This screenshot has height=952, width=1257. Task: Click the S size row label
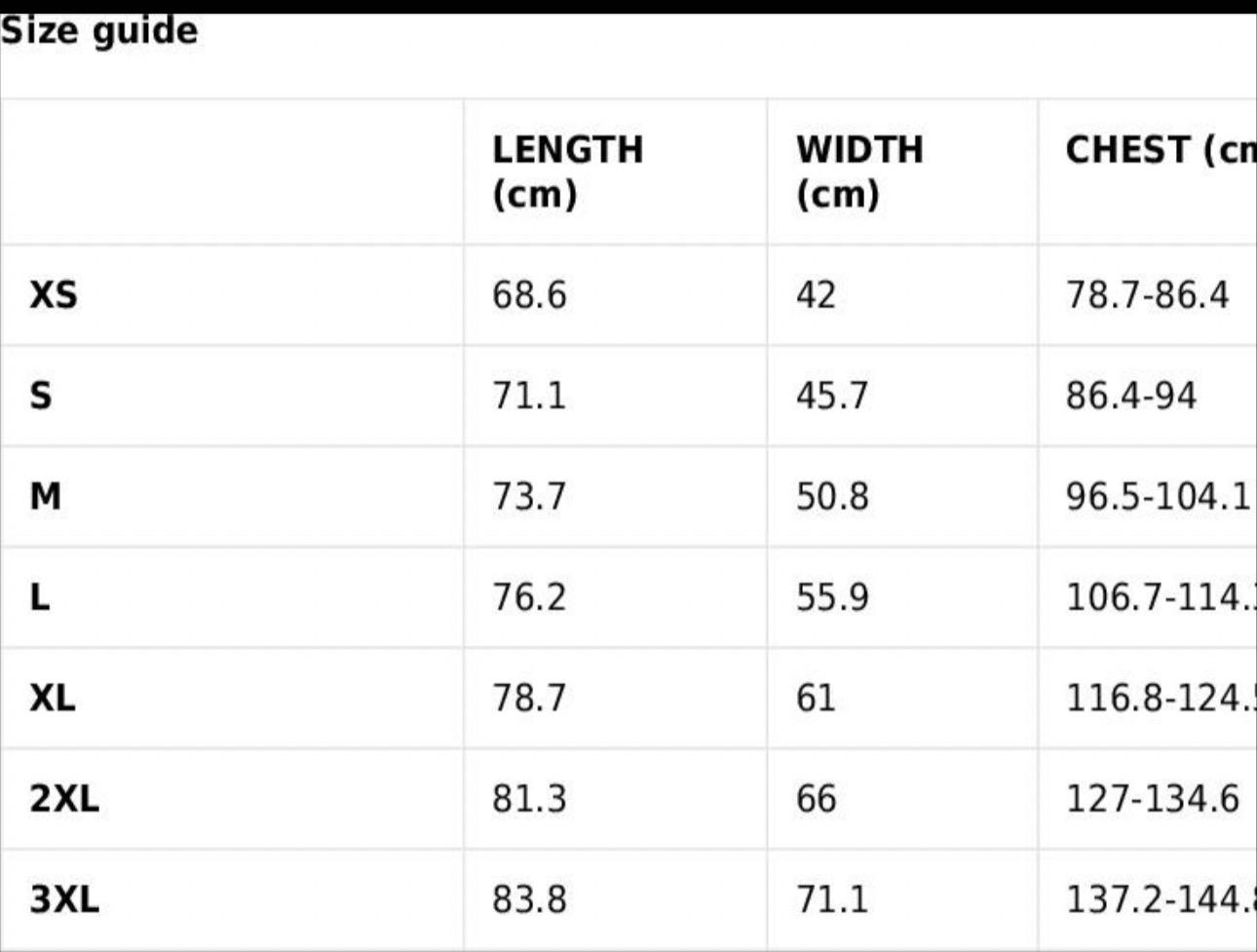(41, 396)
